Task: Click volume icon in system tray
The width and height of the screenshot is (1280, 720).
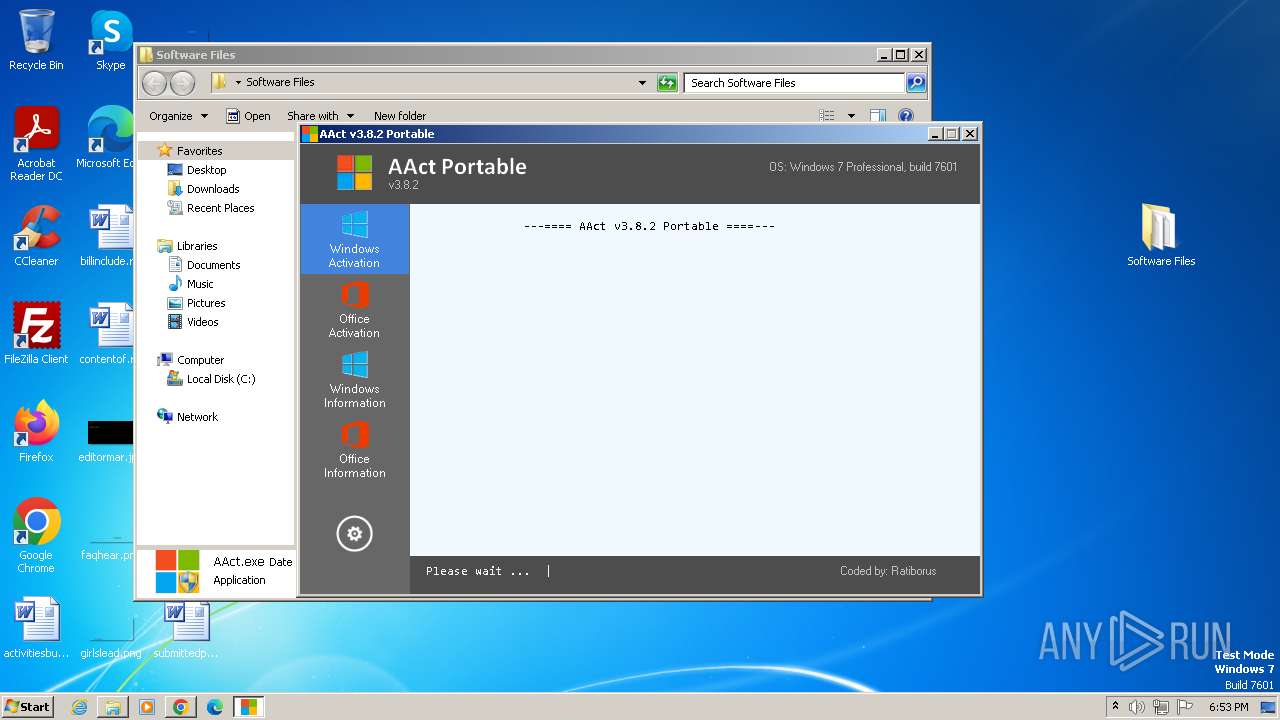Action: click(1137, 707)
